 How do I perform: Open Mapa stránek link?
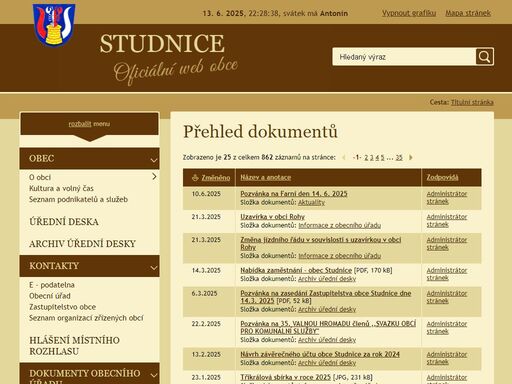click(468, 13)
